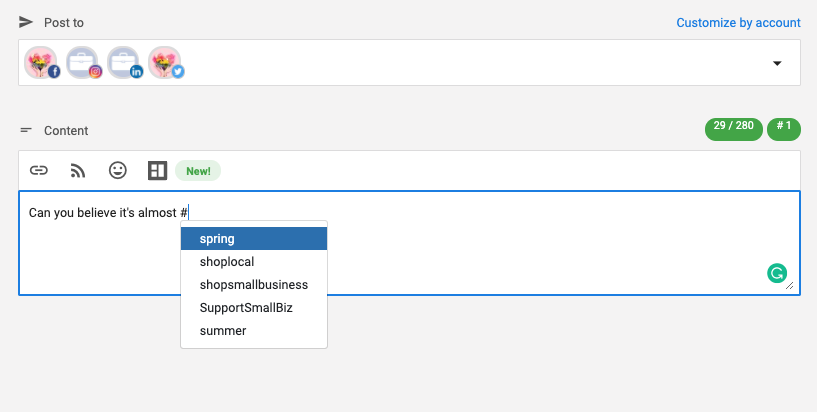Pick SupportSmallBiz from hashtag list

254,307
